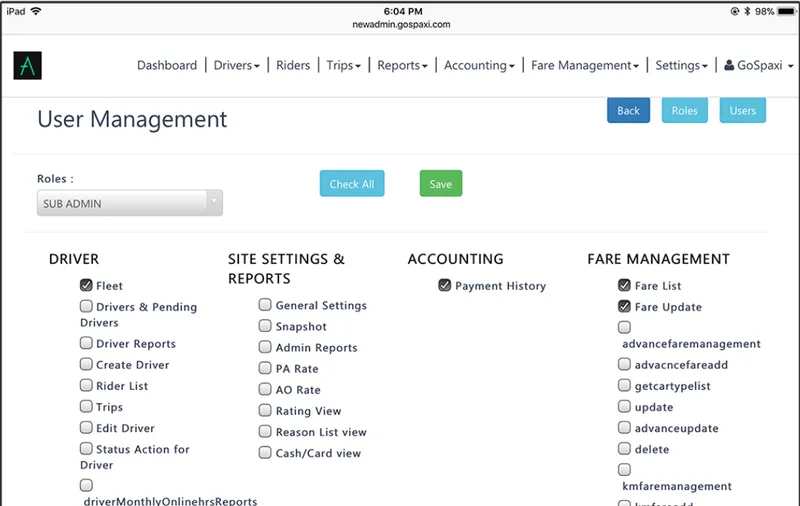Viewport: 800px width, 506px height.
Task: Expand the Fare Management menu
Action: [585, 65]
